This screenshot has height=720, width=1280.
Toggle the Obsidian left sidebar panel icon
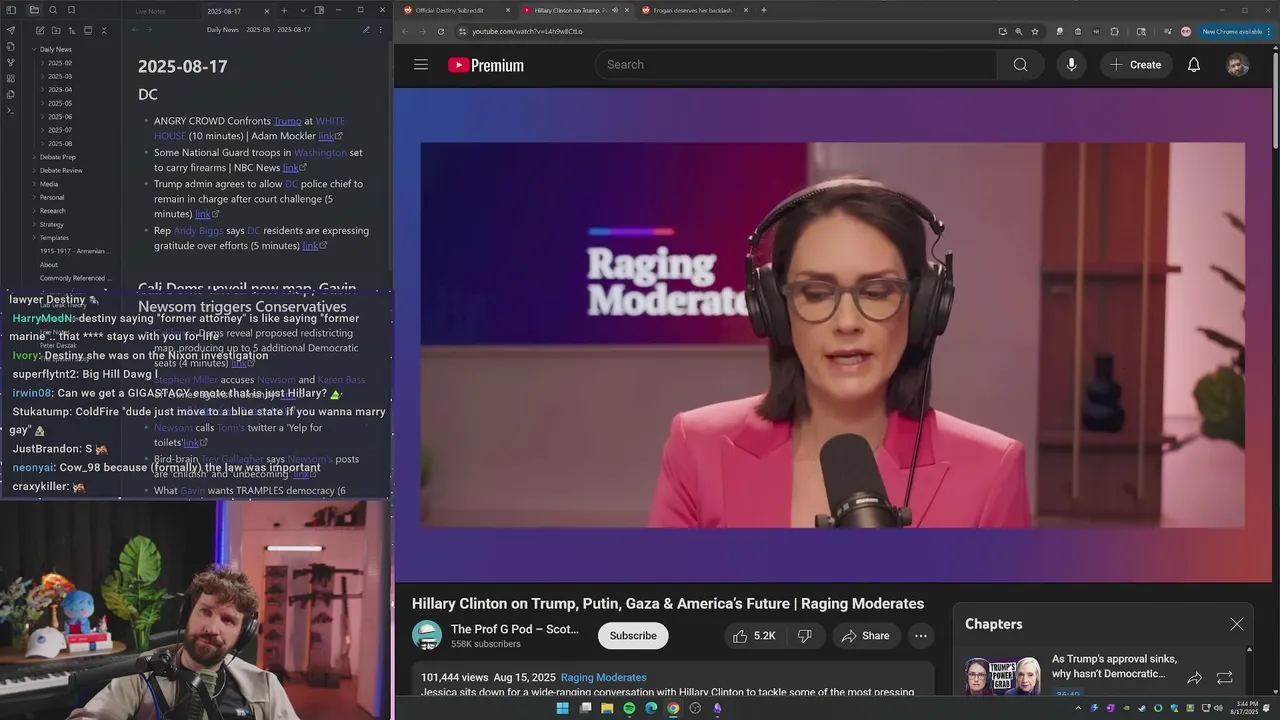tap(11, 10)
